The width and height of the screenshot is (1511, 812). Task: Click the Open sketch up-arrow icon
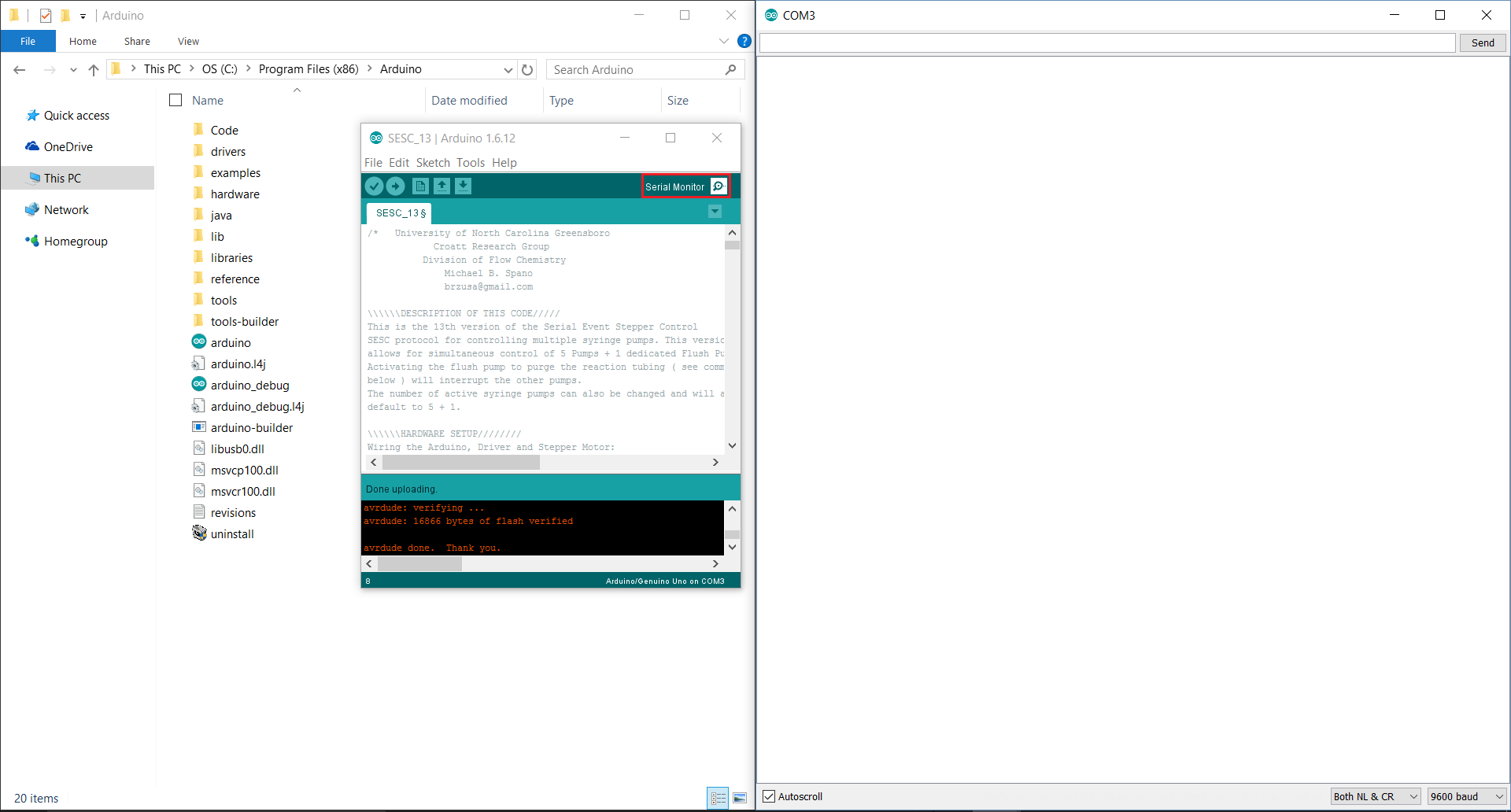(x=441, y=186)
